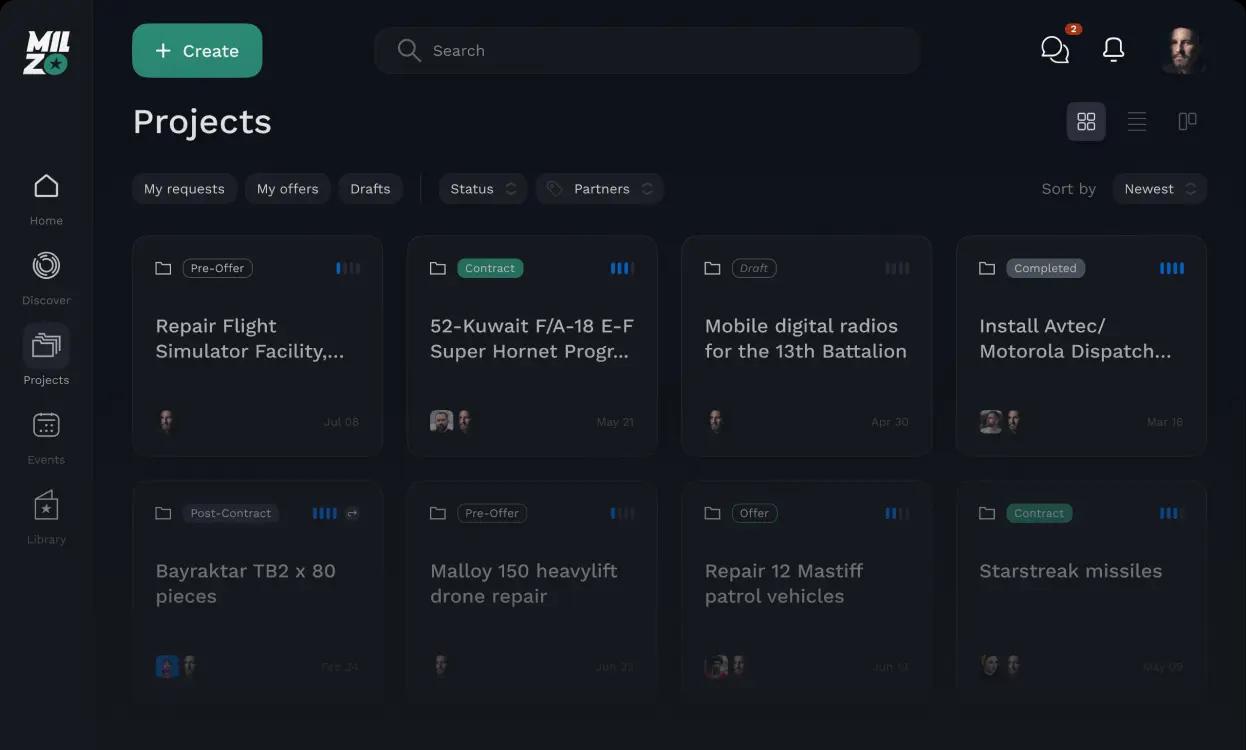Click the MILZO logo
1246x750 pixels.
click(x=46, y=52)
